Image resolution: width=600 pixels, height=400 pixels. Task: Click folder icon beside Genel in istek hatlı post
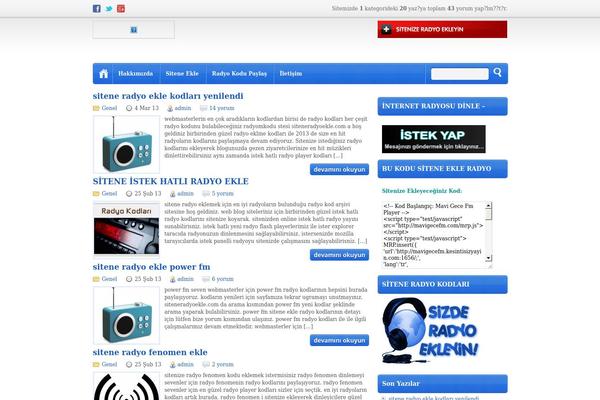coord(96,194)
